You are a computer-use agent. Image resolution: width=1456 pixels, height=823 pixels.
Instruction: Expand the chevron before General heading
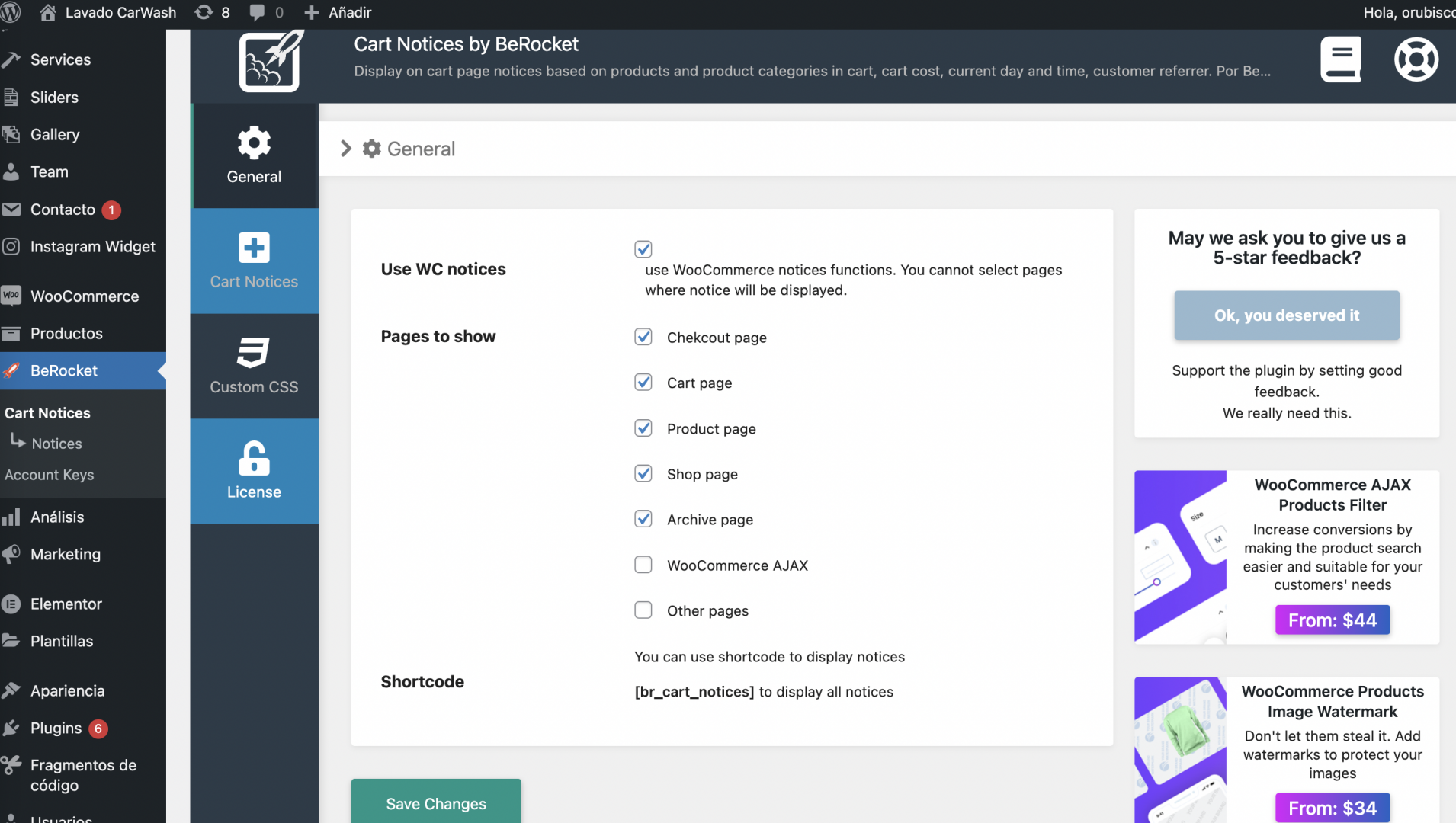tap(346, 149)
